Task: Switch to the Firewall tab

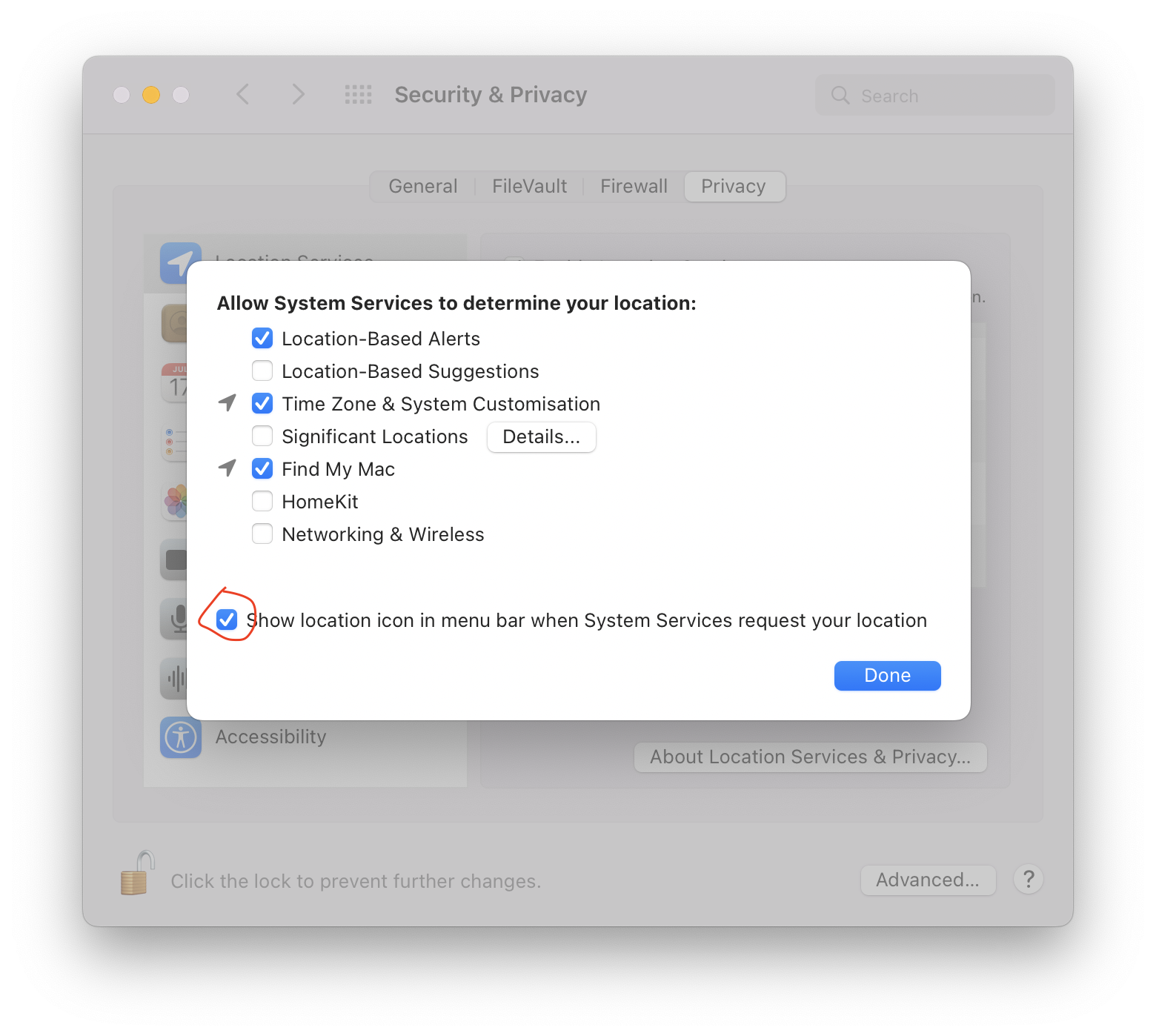Action: (x=634, y=187)
